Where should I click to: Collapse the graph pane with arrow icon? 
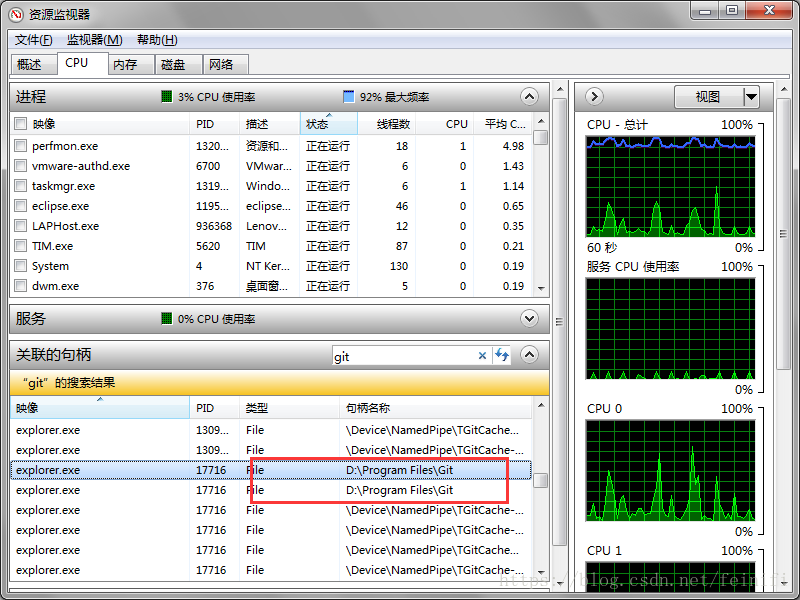click(x=594, y=97)
